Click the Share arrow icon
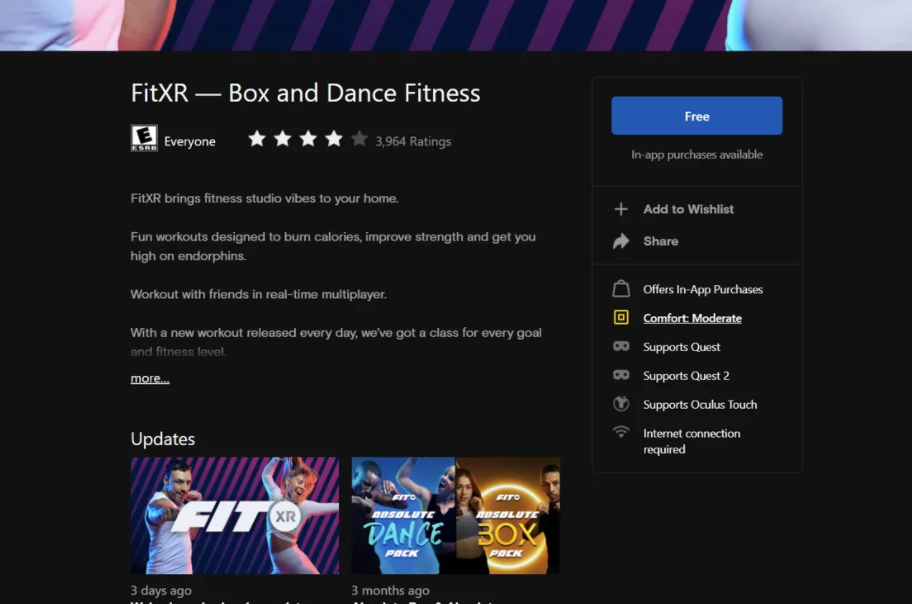912x604 pixels. (x=621, y=241)
